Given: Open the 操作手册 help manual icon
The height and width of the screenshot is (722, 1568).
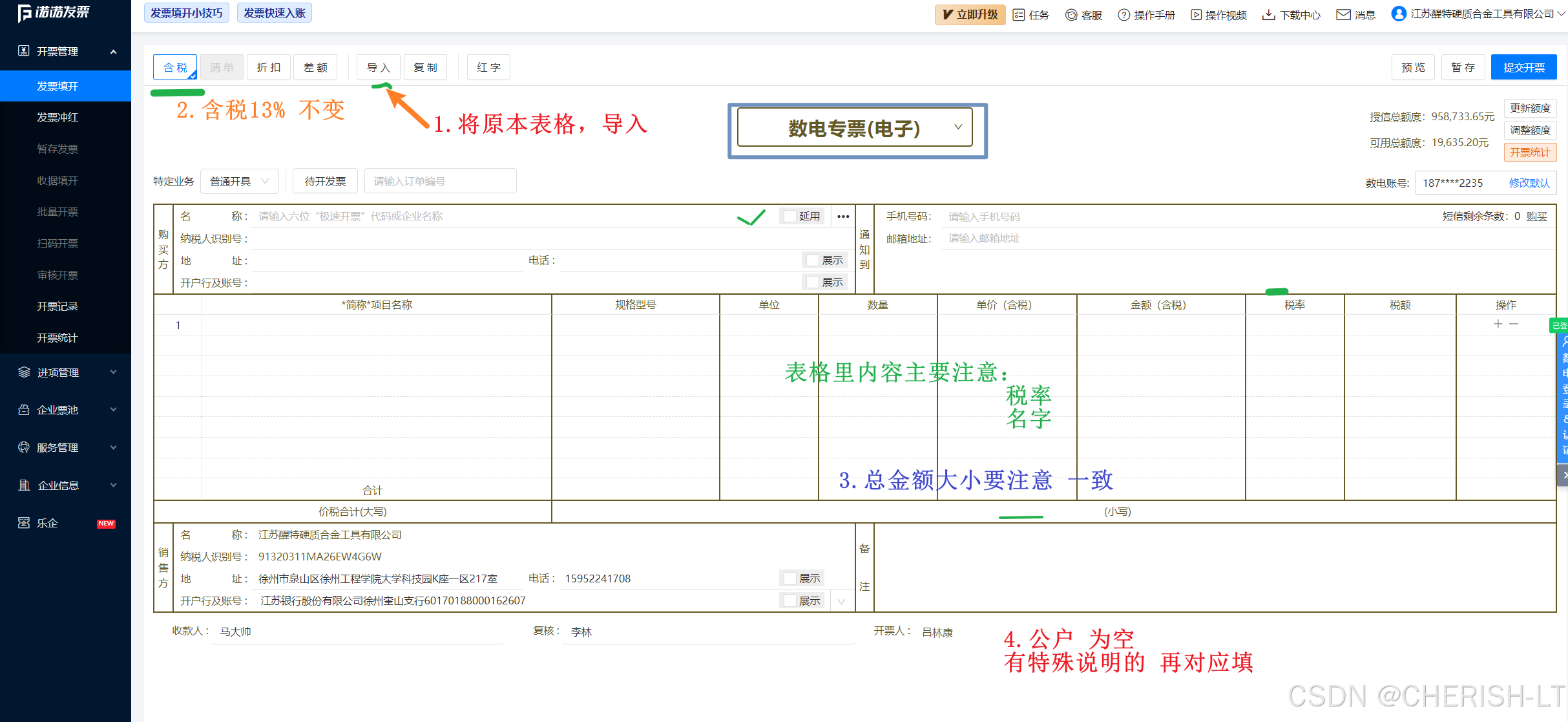Looking at the screenshot, I should pyautogui.click(x=1124, y=15).
